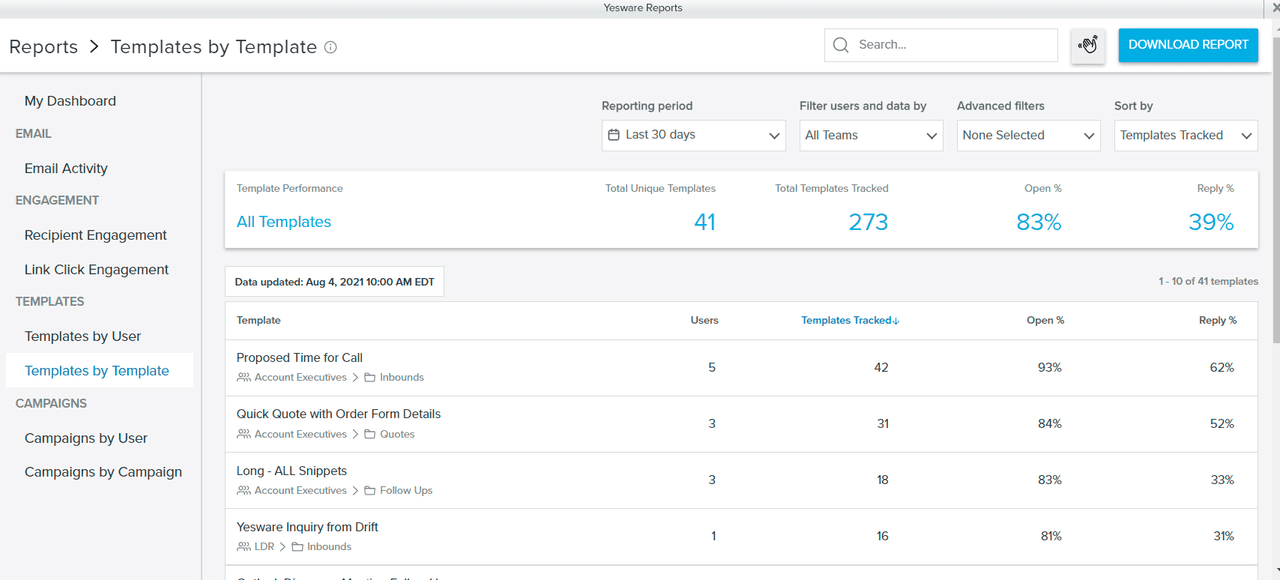This screenshot has height=580, width=1280.
Task: Select the team icon beside Account Executives under Proposed Time for Call
Action: (241, 377)
